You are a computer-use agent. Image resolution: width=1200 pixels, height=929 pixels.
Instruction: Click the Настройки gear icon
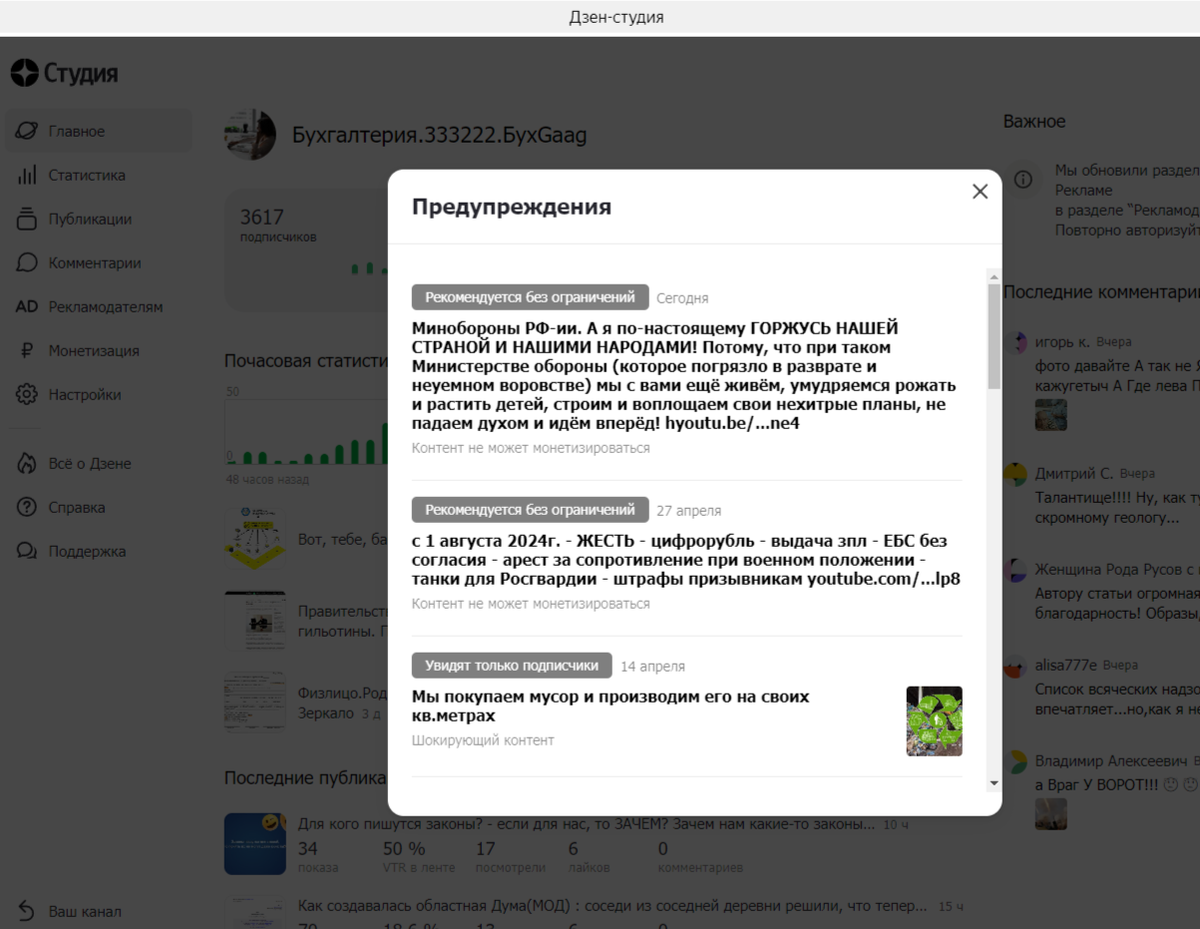pyautogui.click(x=27, y=394)
